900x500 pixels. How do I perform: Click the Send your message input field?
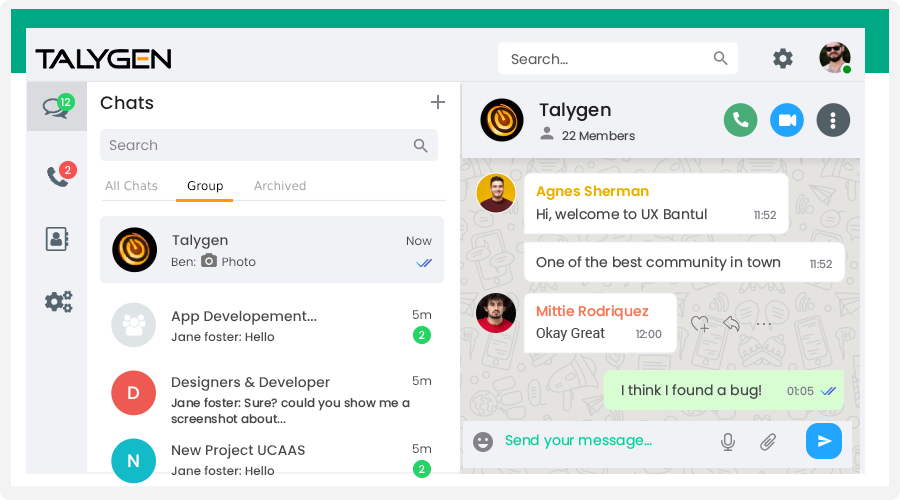[x=600, y=441]
